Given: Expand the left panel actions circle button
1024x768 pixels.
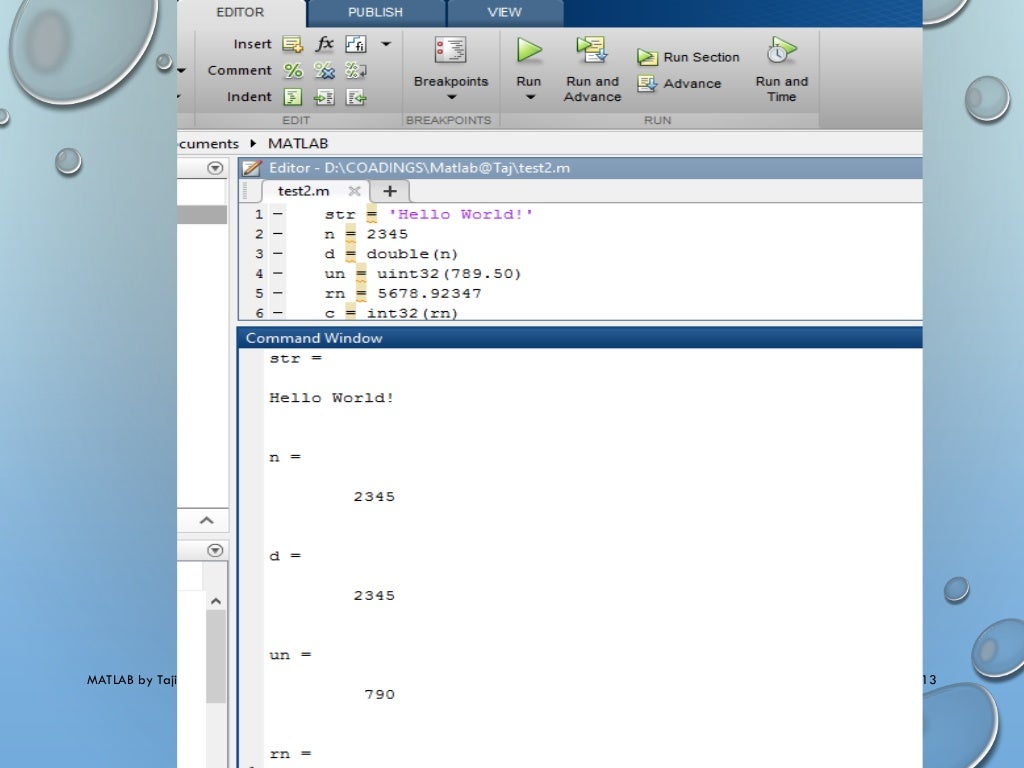Looking at the screenshot, I should (x=214, y=168).
